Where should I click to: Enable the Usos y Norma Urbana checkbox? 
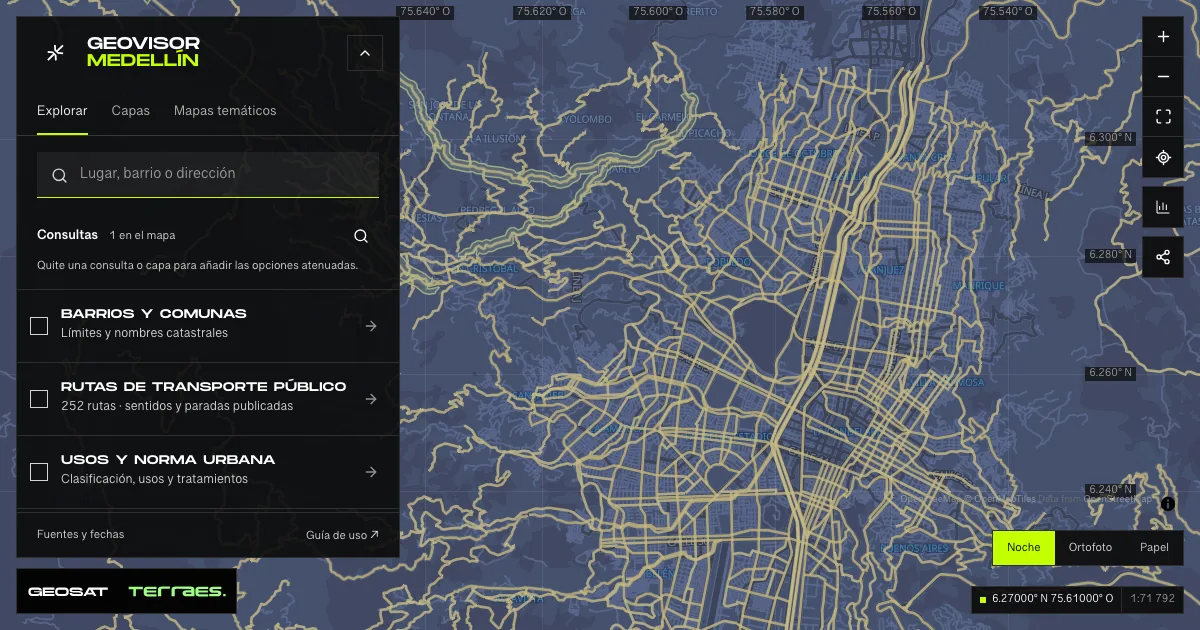[x=39, y=472]
